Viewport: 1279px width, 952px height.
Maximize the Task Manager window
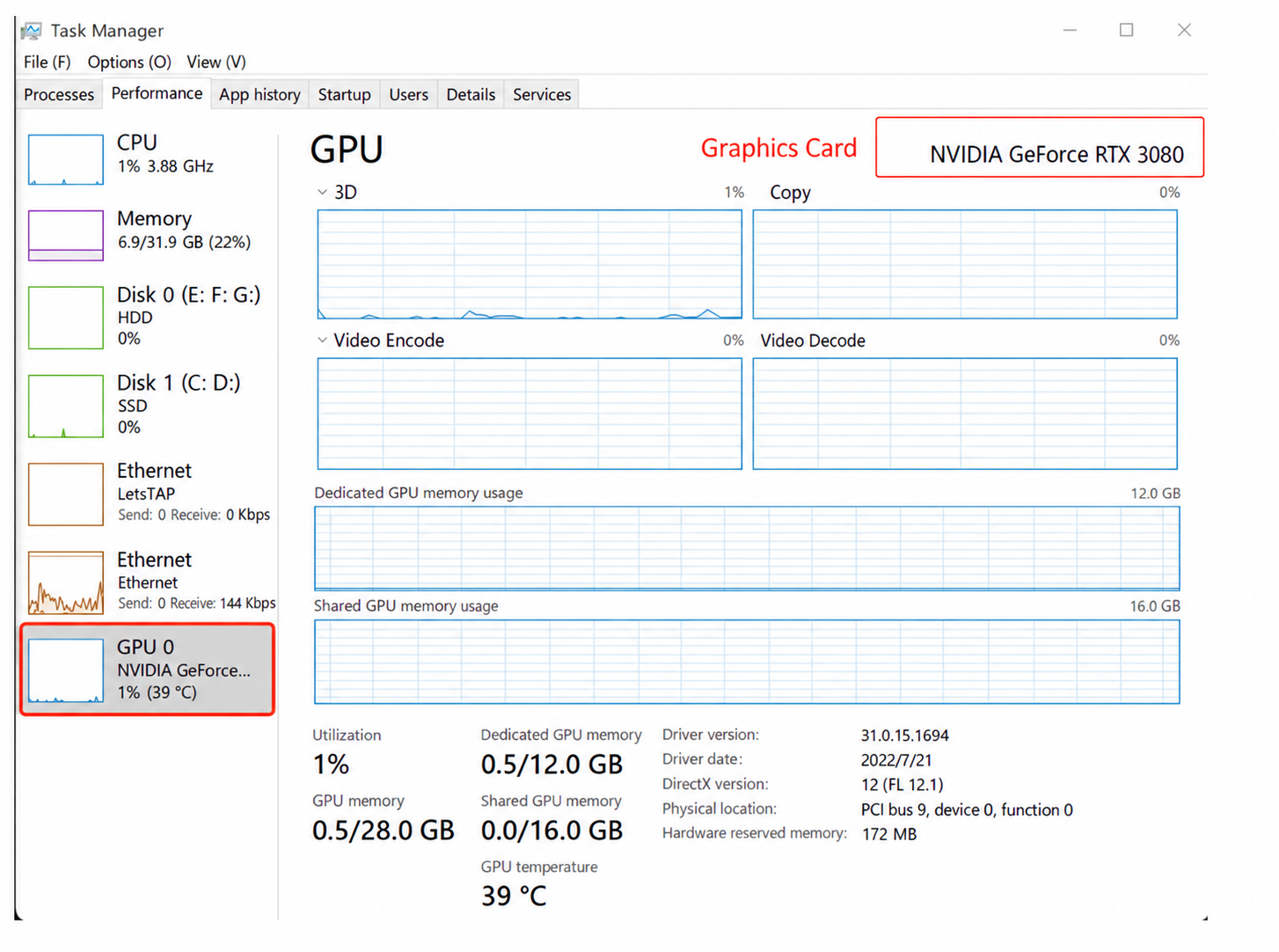[x=1126, y=30]
